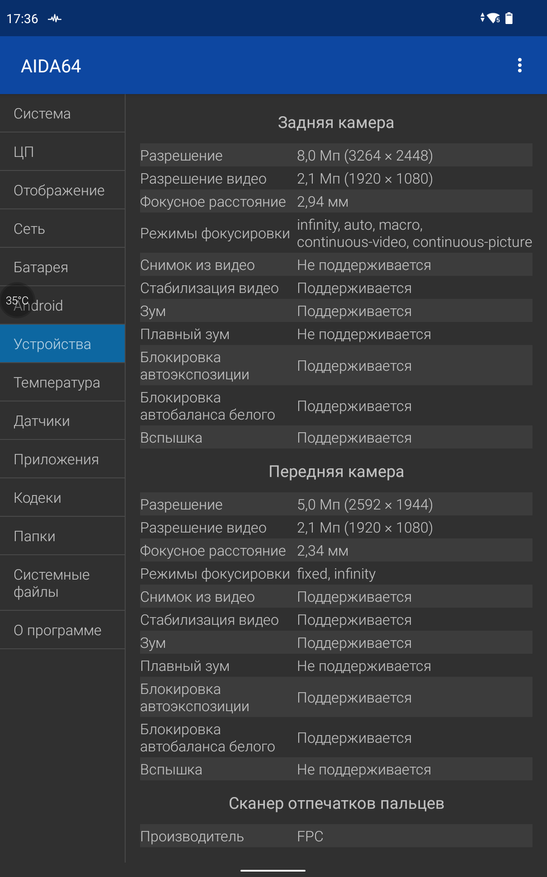Tap the 35°C temperature overlay badge

click(x=17, y=301)
